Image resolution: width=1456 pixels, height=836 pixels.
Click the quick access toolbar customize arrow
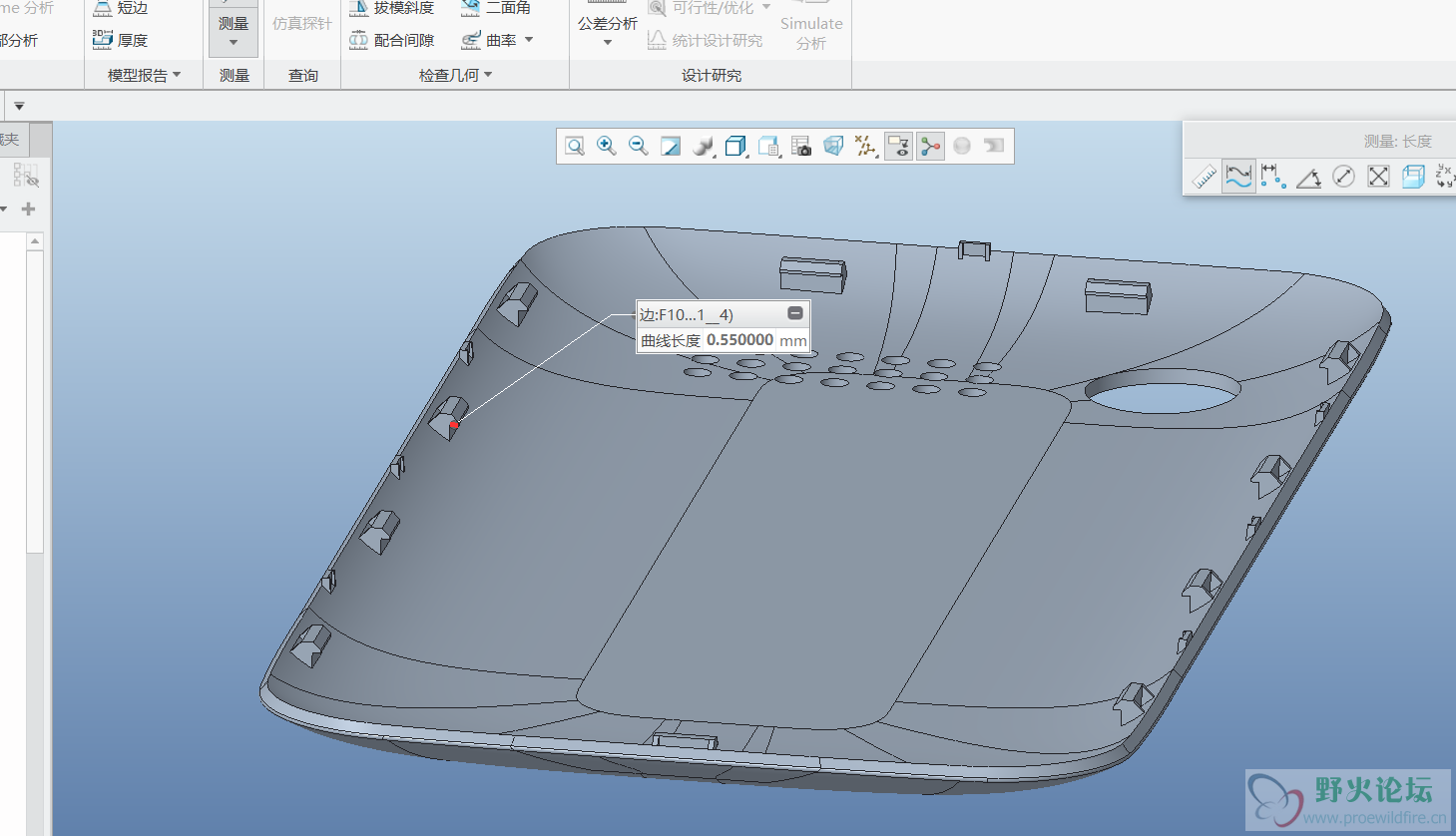pos(19,106)
